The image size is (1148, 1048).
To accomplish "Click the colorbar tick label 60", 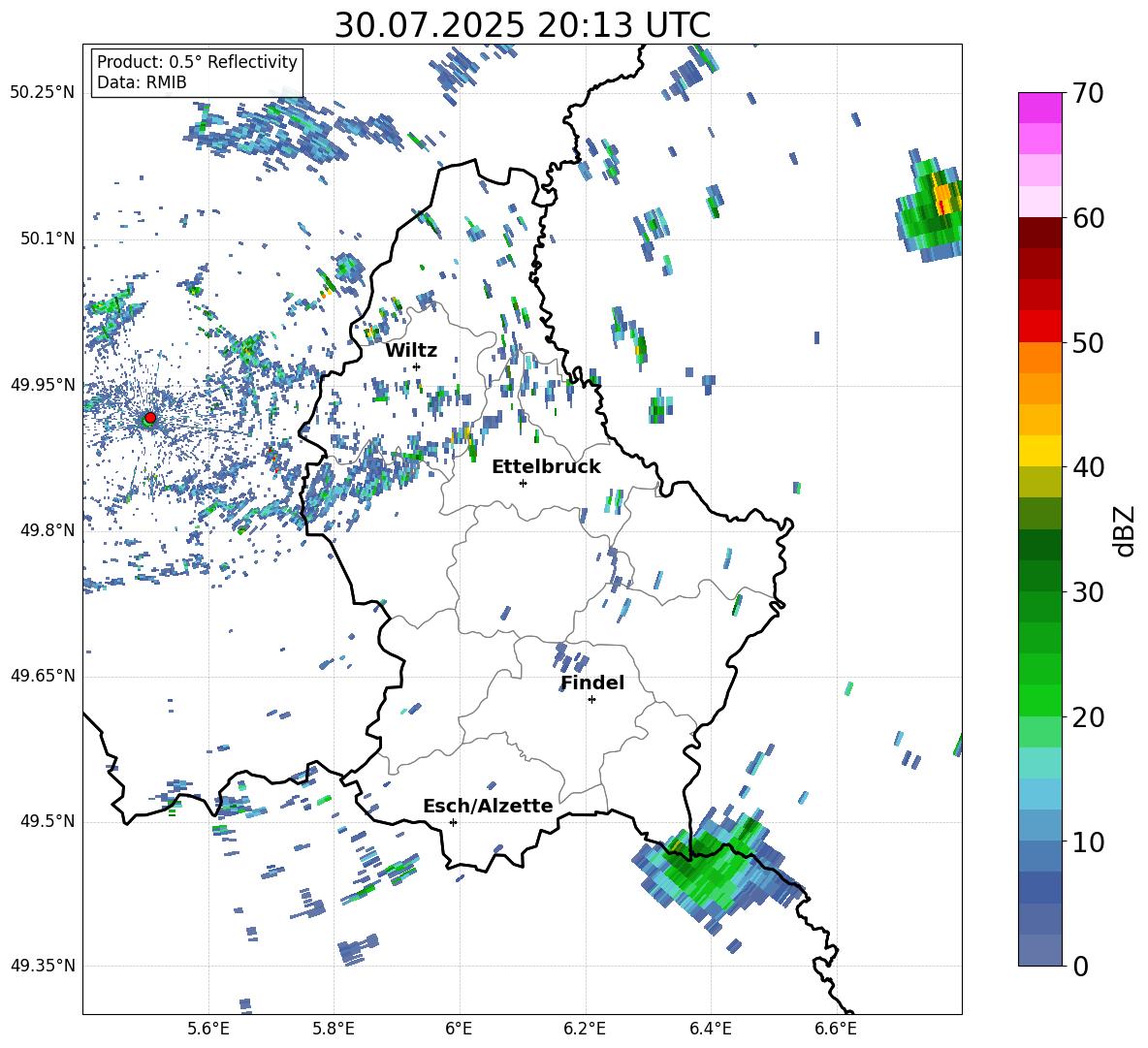I will coord(1088,218).
